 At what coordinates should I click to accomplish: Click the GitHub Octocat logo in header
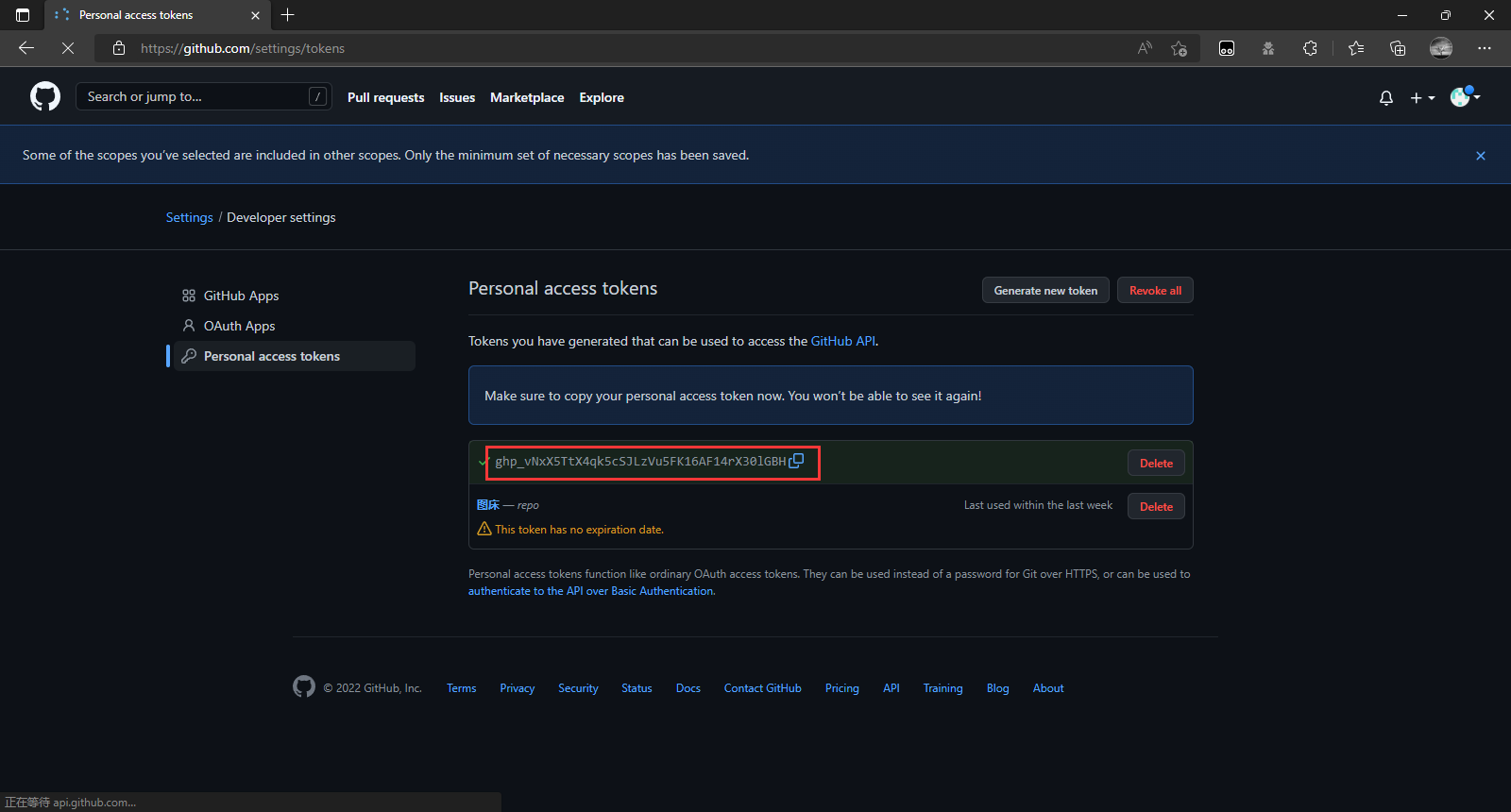[x=45, y=96]
